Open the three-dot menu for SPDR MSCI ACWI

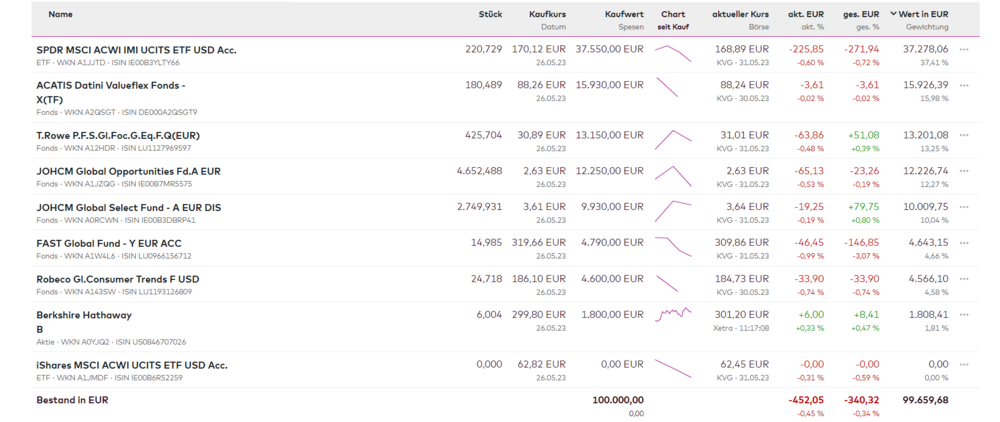pyautogui.click(x=964, y=50)
